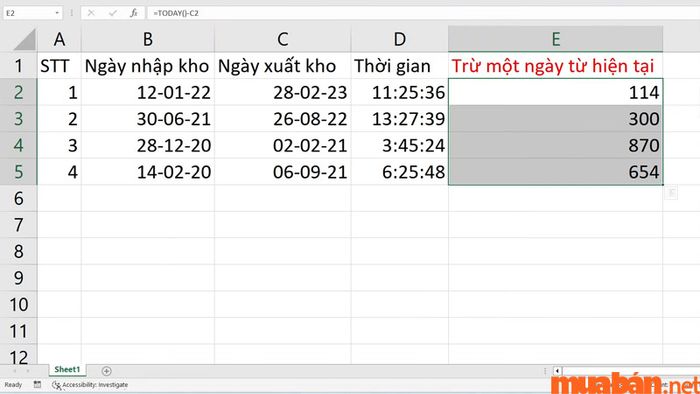Click cell 'Ngày xuất kho'
This screenshot has width=700, height=394.
tap(283, 66)
